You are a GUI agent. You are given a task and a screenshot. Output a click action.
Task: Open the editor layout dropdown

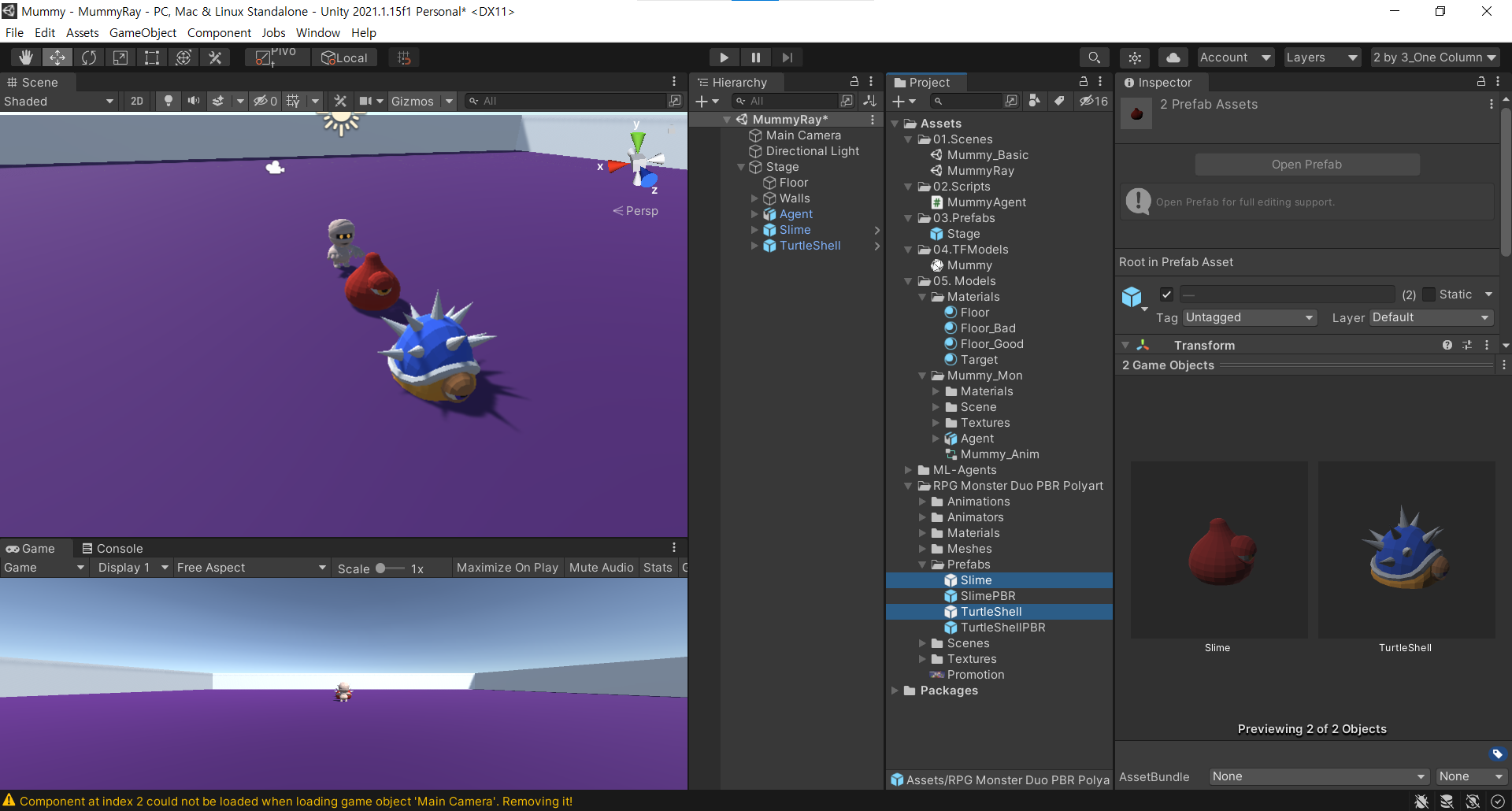[1435, 57]
